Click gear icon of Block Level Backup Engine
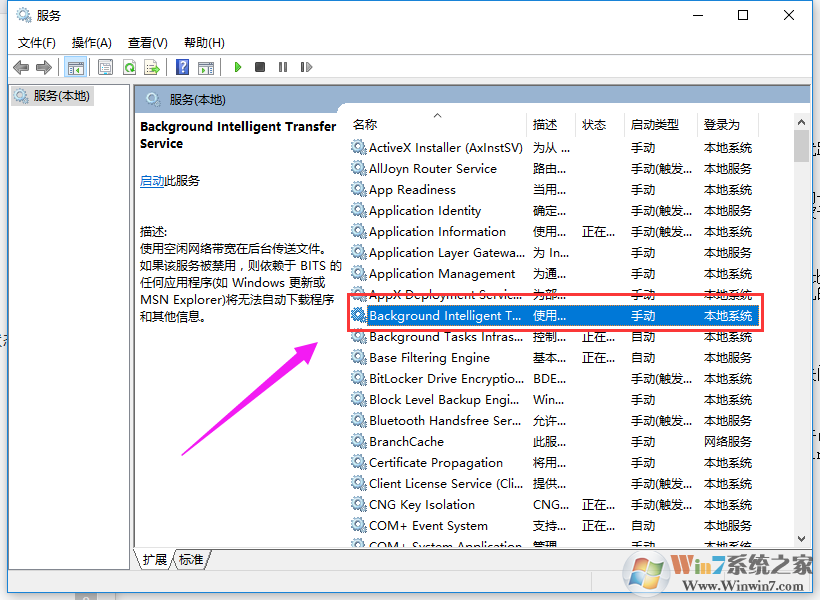Viewport: 820px width, 600px height. pos(359,399)
